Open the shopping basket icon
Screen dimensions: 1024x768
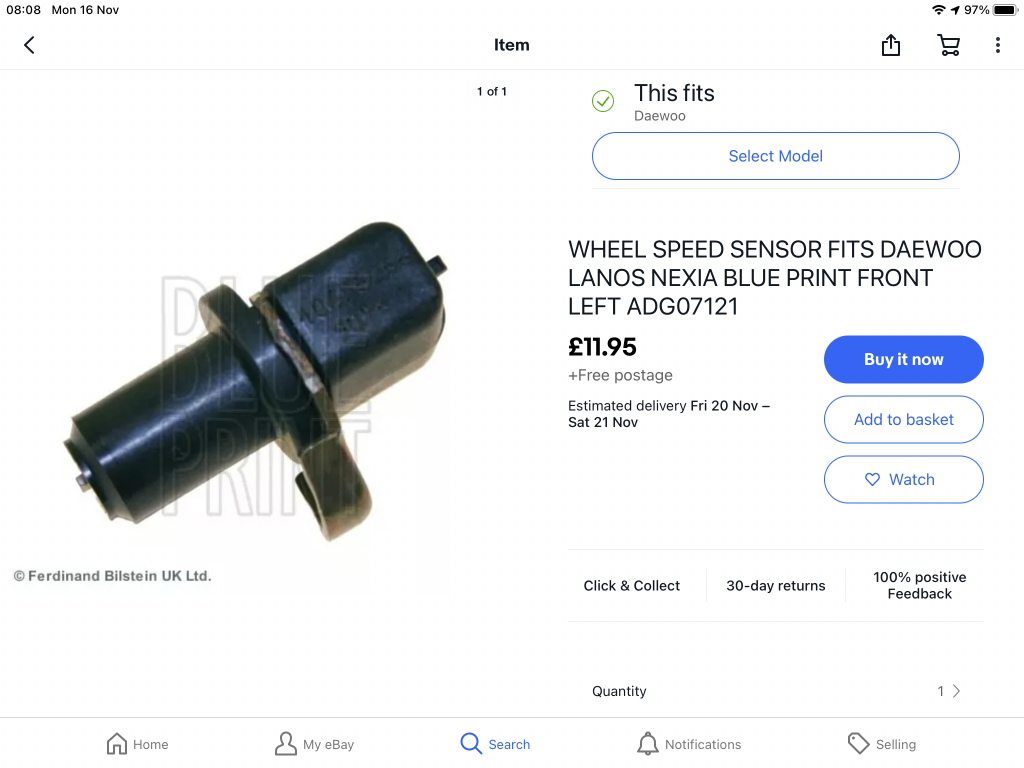[x=948, y=45]
